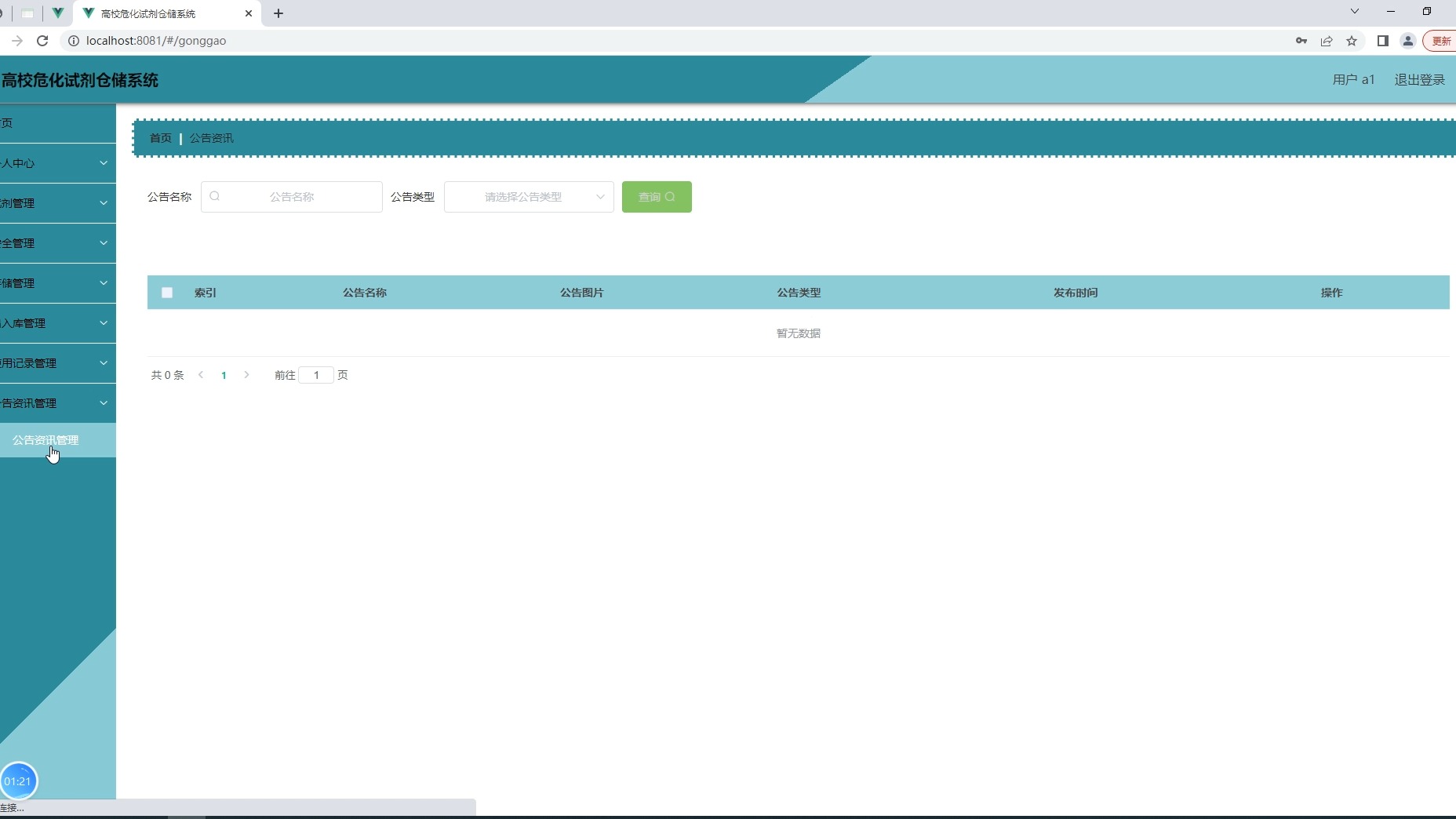Click 首页 in the breadcrumb
Image resolution: width=1456 pixels, height=819 pixels.
tap(161, 138)
